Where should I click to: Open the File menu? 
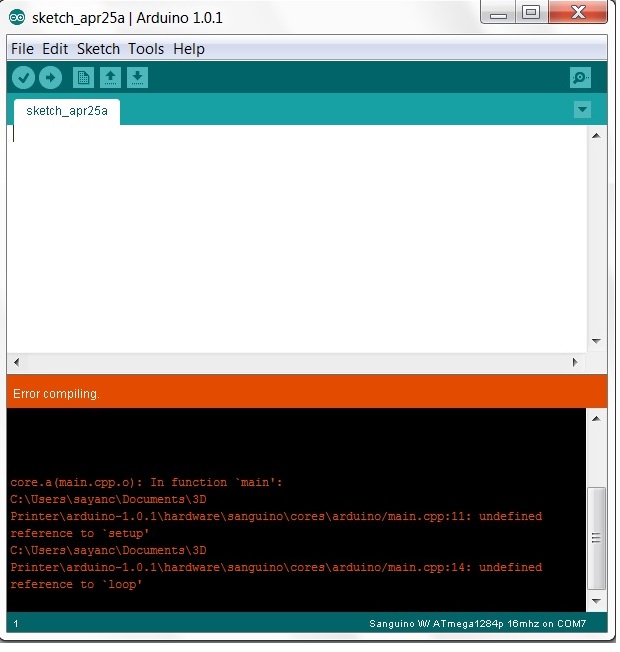[22, 49]
